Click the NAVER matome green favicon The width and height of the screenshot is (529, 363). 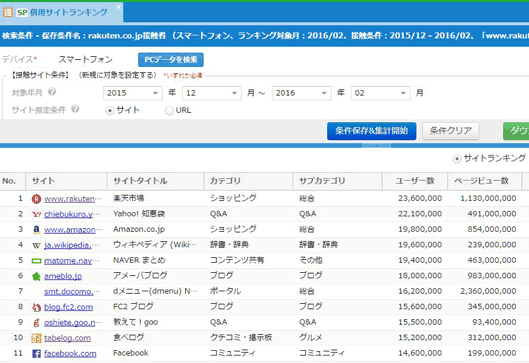point(36,261)
